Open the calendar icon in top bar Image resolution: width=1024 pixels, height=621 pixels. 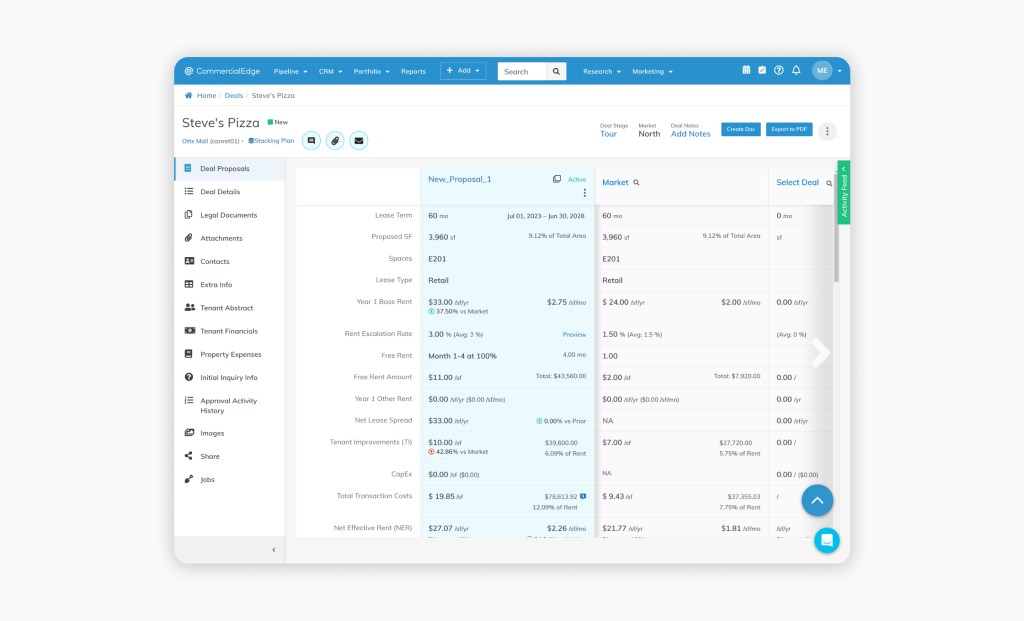pos(746,70)
